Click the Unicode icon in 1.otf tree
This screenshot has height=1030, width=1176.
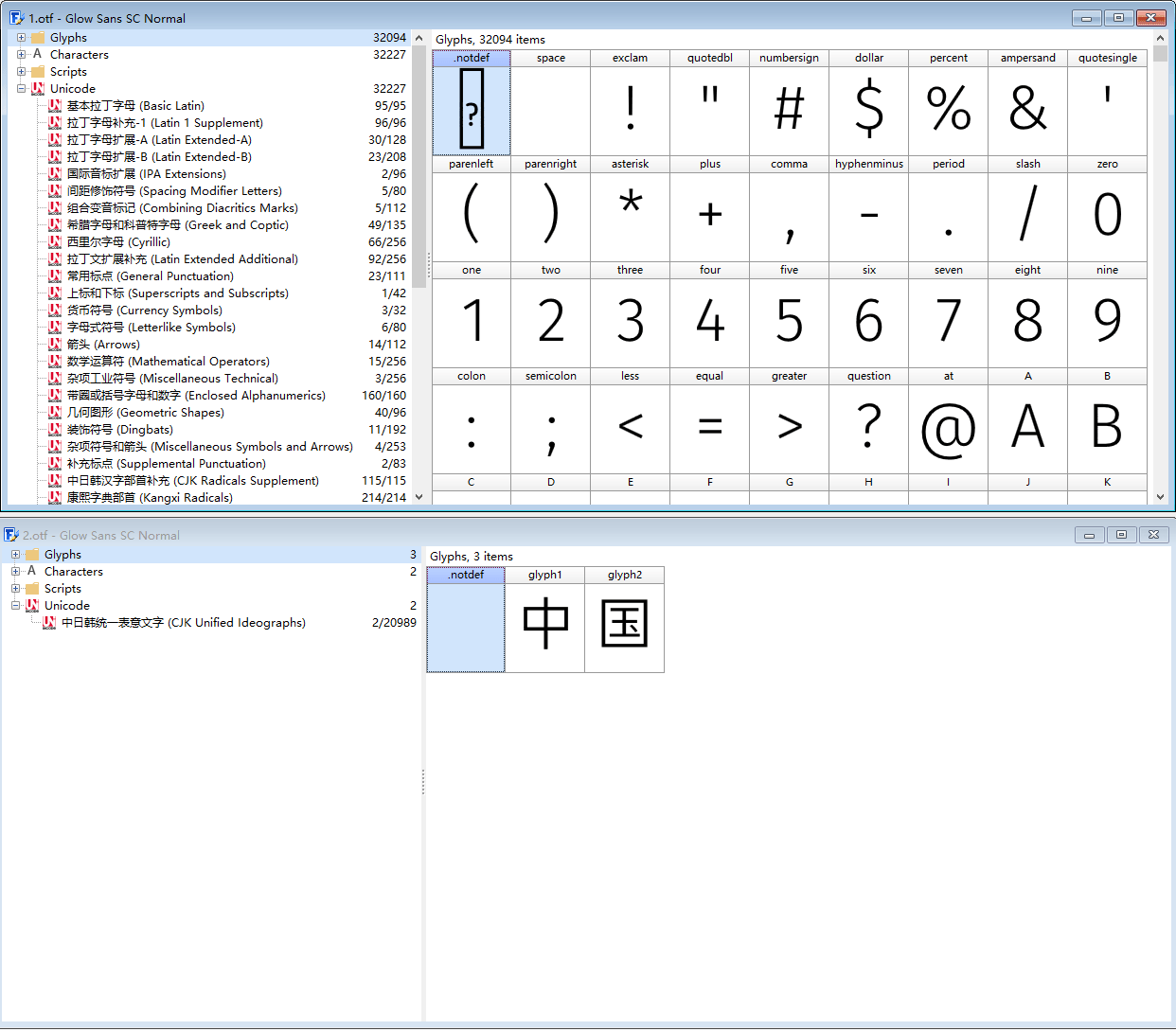pyautogui.click(x=38, y=89)
